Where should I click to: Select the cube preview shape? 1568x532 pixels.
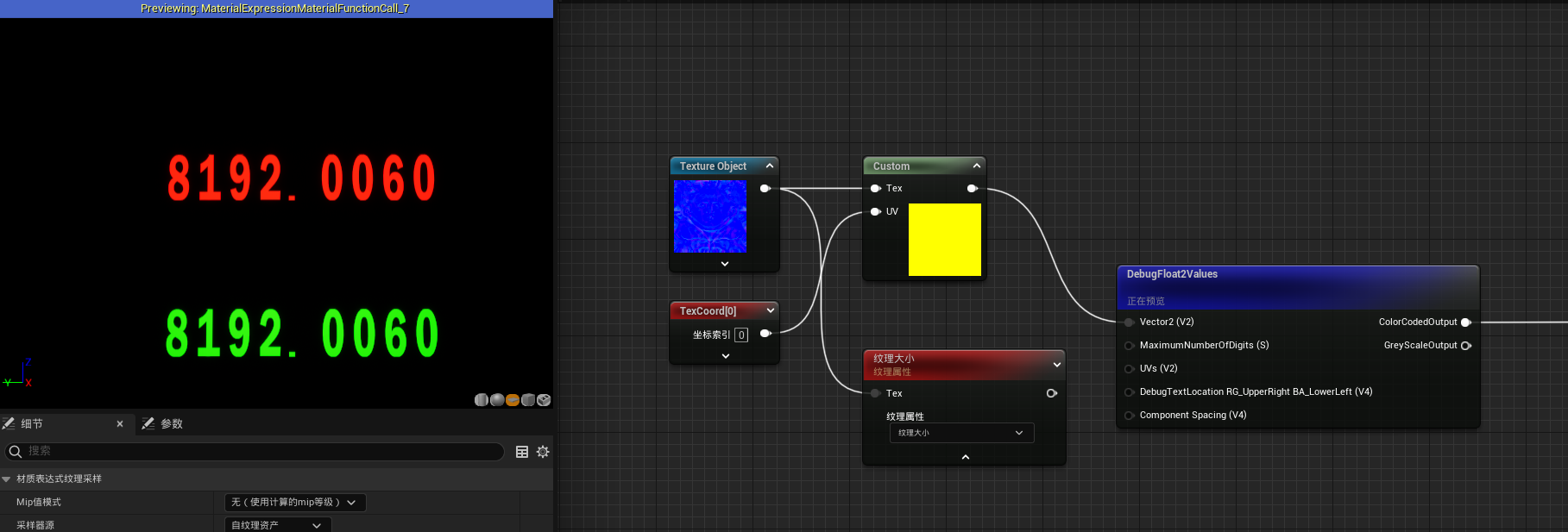click(x=528, y=400)
